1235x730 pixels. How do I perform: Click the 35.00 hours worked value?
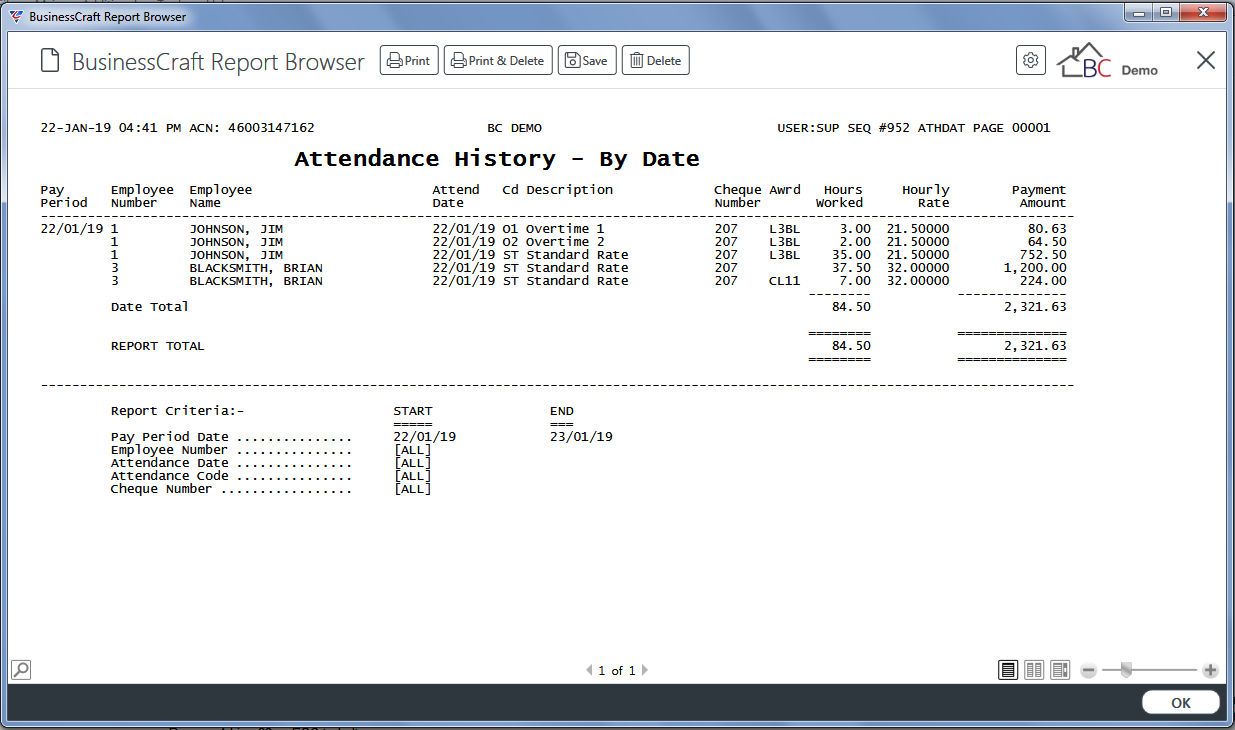tap(851, 255)
